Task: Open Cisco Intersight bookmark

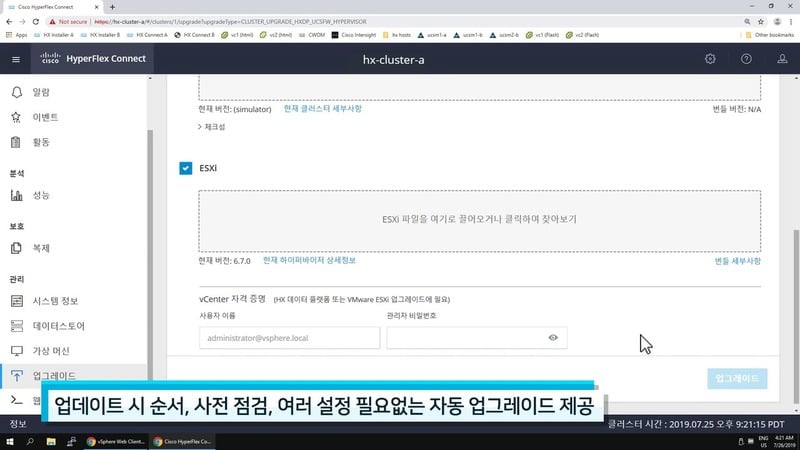Action: [x=354, y=35]
